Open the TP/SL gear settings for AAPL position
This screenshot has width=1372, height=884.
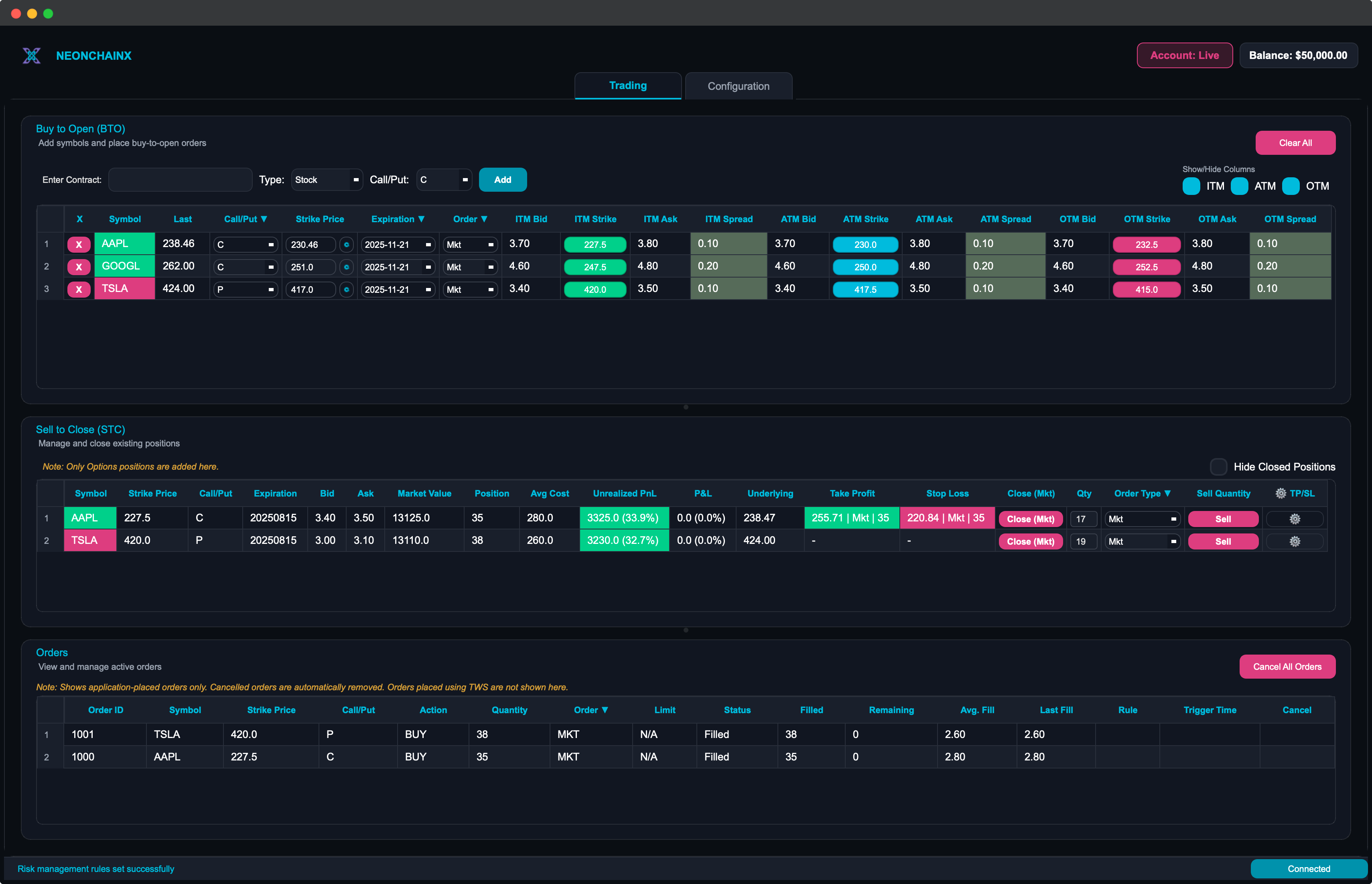pyautogui.click(x=1295, y=518)
